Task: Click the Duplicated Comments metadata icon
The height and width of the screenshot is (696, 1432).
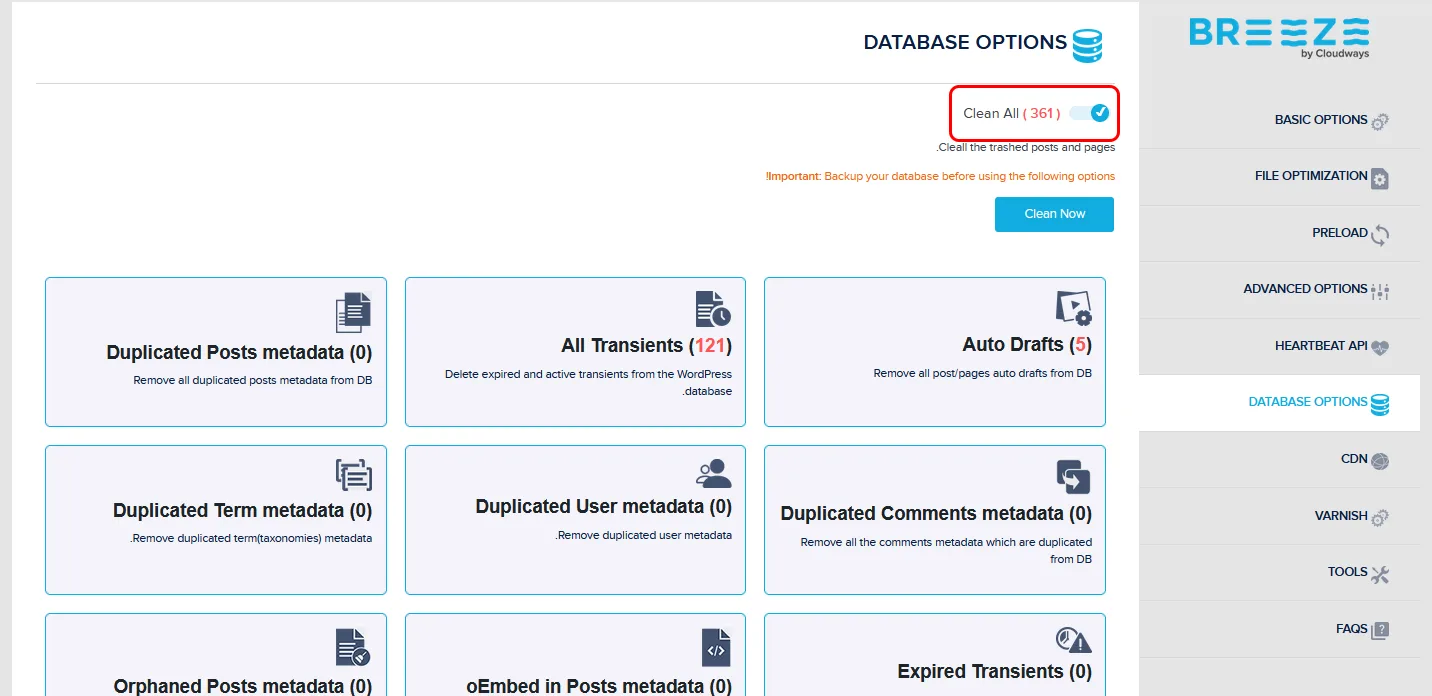Action: click(1073, 477)
